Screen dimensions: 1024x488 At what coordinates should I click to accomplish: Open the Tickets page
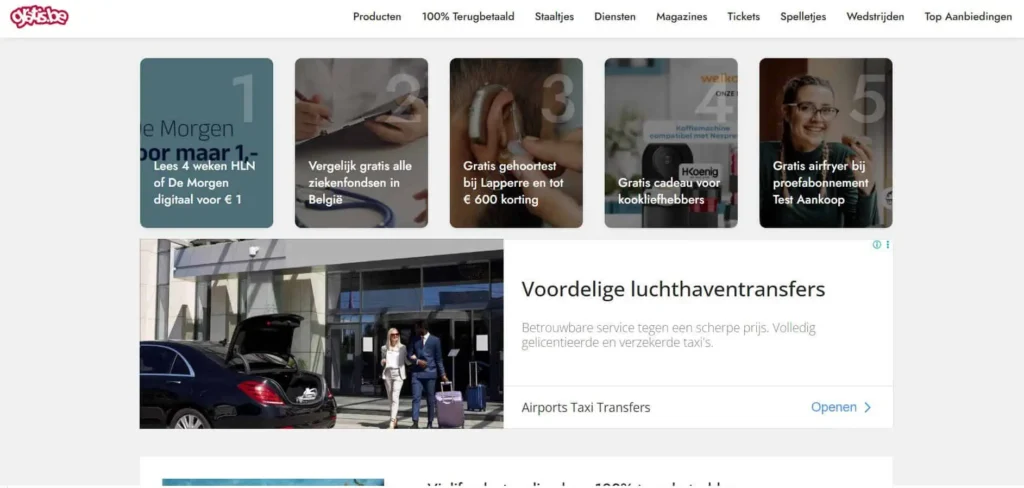743,17
